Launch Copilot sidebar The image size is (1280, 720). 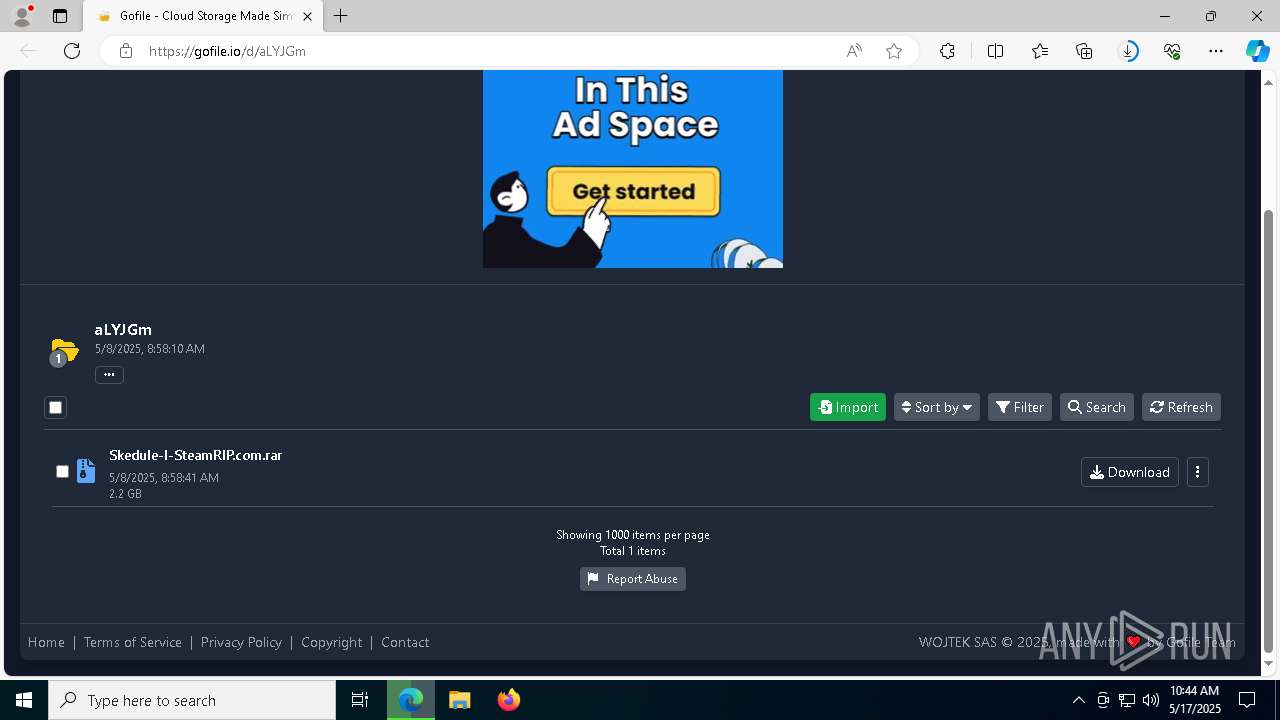(x=1257, y=51)
